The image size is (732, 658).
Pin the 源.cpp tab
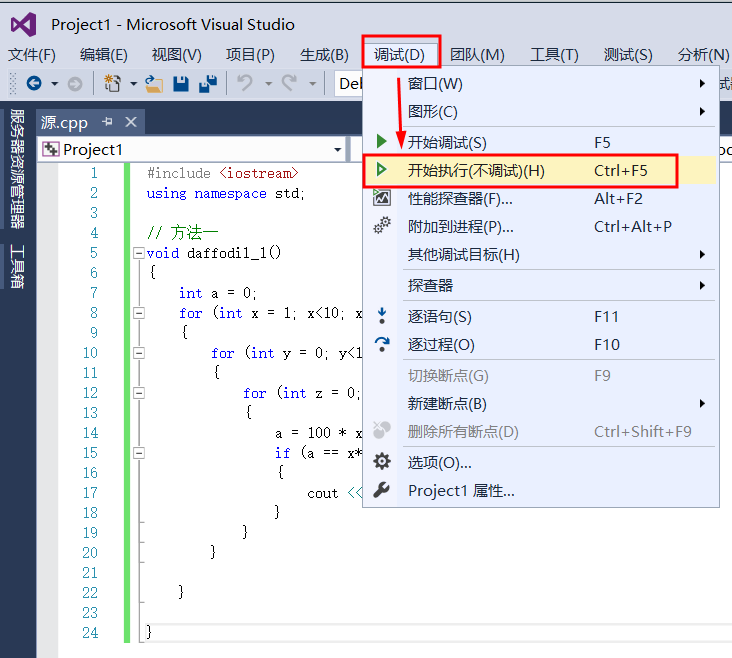point(107,122)
